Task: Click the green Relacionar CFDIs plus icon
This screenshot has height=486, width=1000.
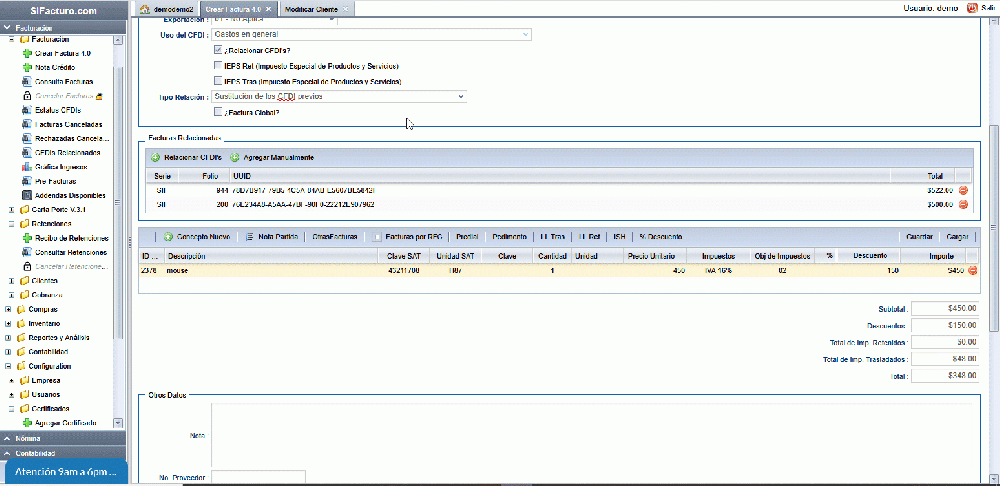Action: (x=155, y=158)
